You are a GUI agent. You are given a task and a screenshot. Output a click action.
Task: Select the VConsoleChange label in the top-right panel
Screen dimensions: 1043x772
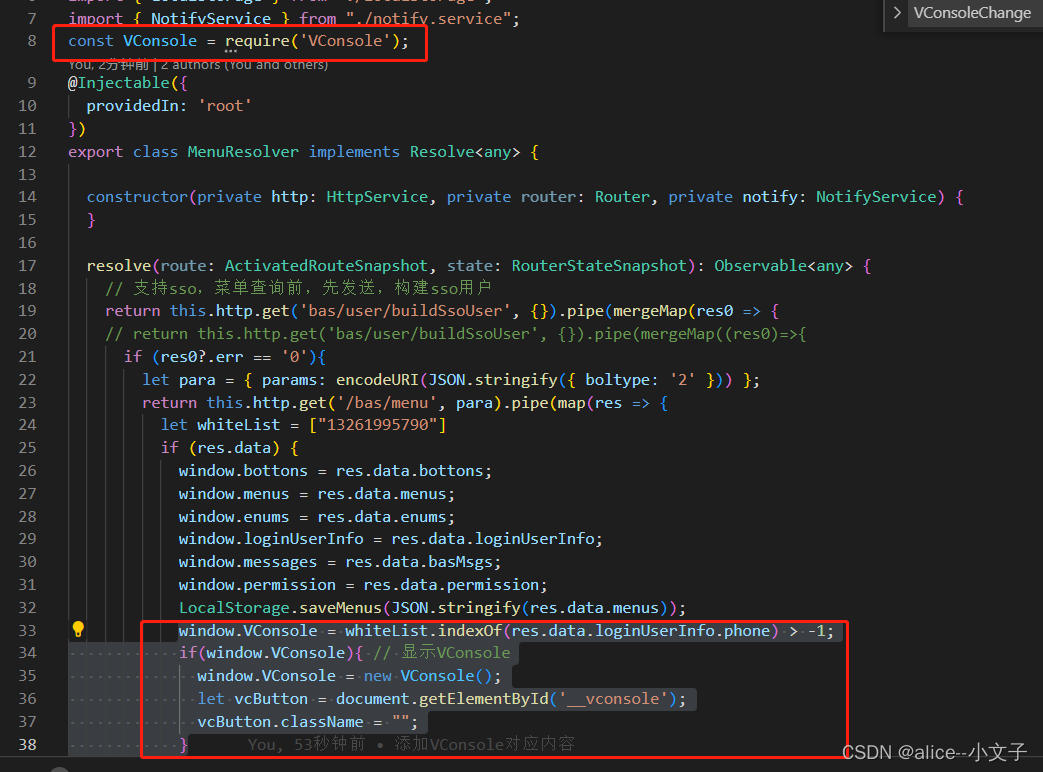click(972, 14)
